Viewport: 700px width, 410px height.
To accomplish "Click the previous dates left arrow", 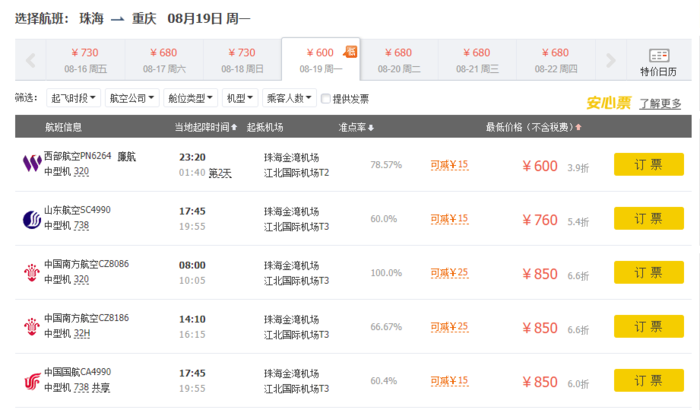I will pos(30,61).
